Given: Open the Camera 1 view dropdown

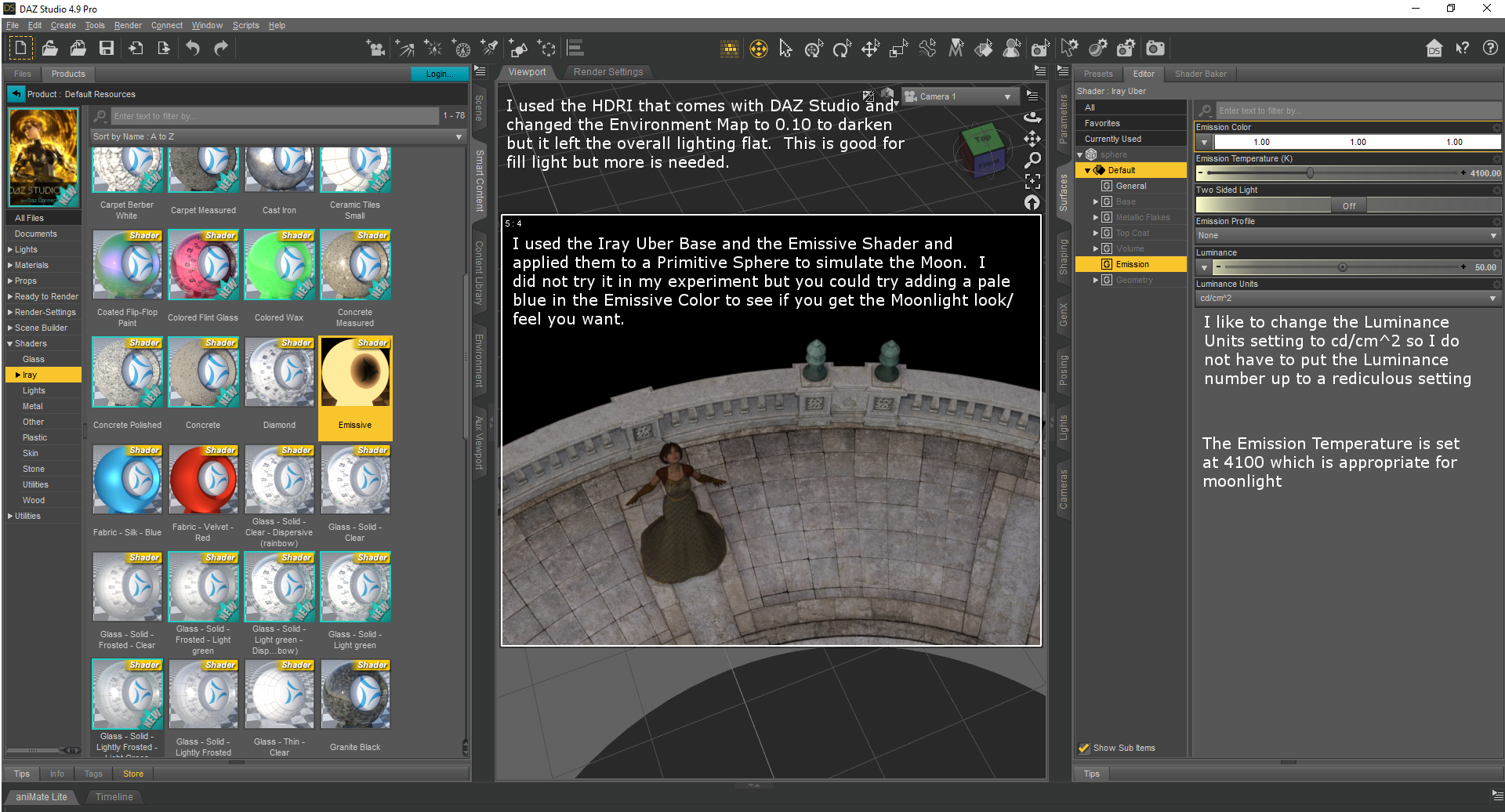Looking at the screenshot, I should (x=959, y=96).
